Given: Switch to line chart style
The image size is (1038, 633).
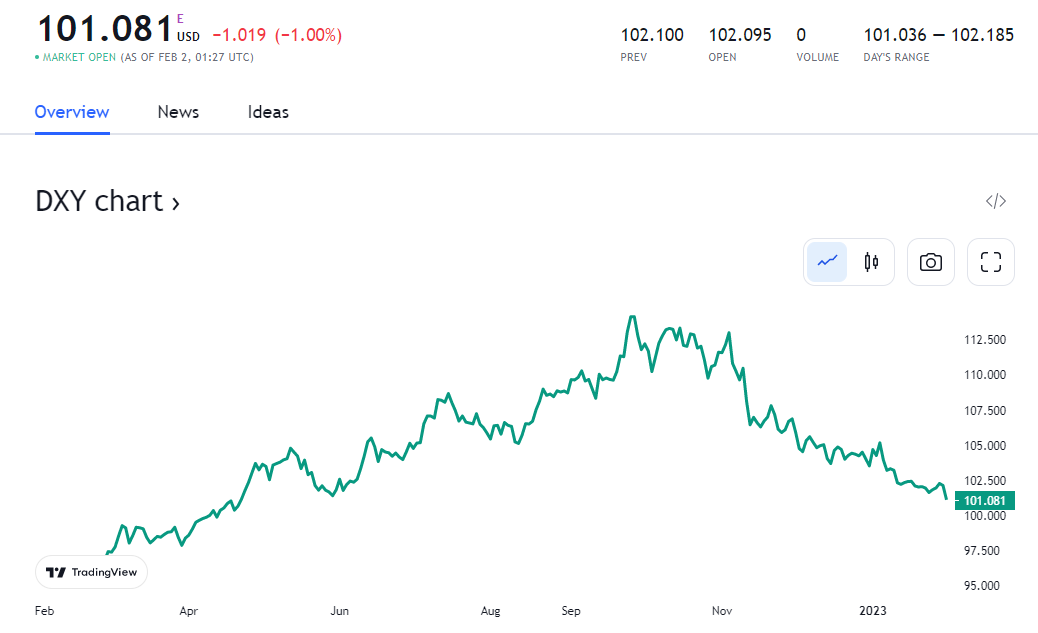Looking at the screenshot, I should (827, 262).
